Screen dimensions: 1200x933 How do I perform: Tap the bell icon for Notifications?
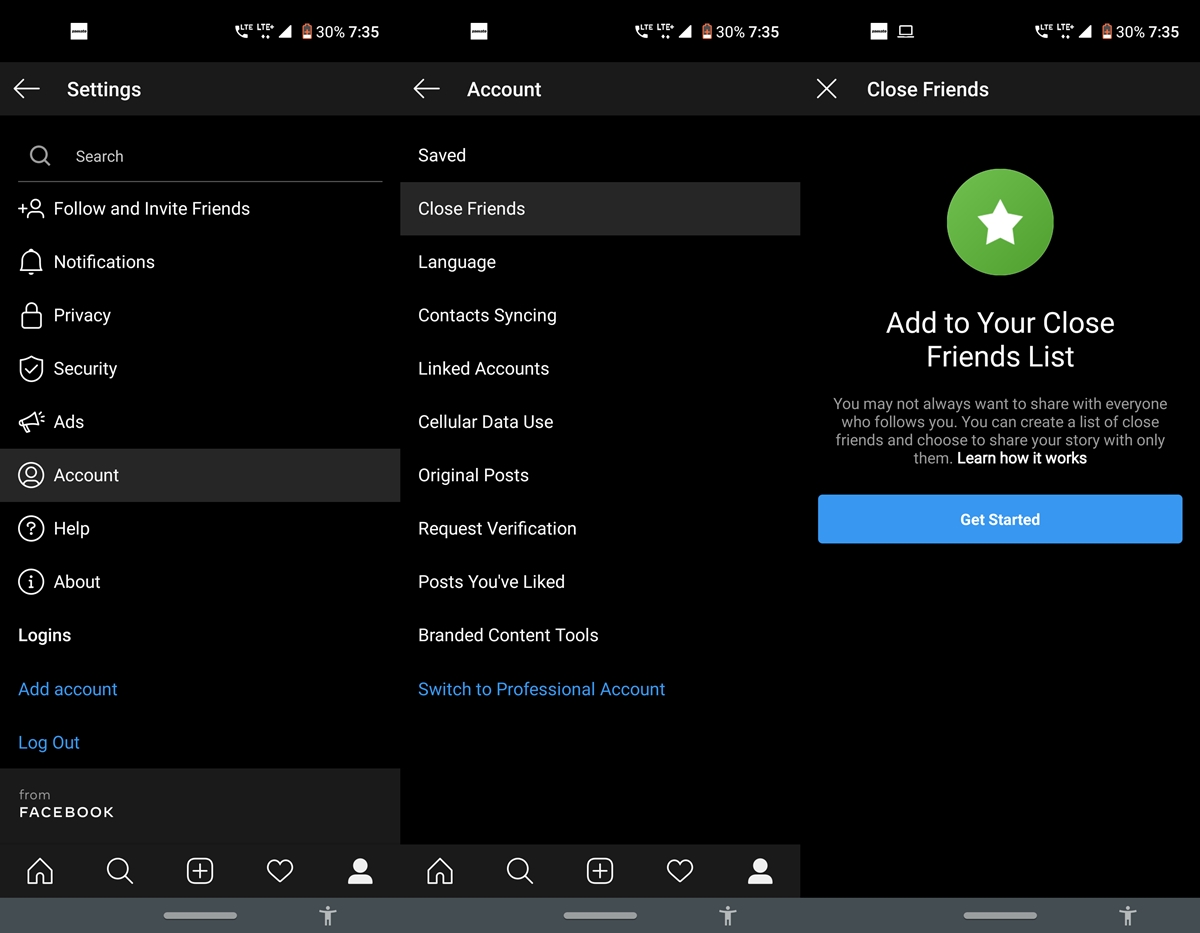coord(31,262)
